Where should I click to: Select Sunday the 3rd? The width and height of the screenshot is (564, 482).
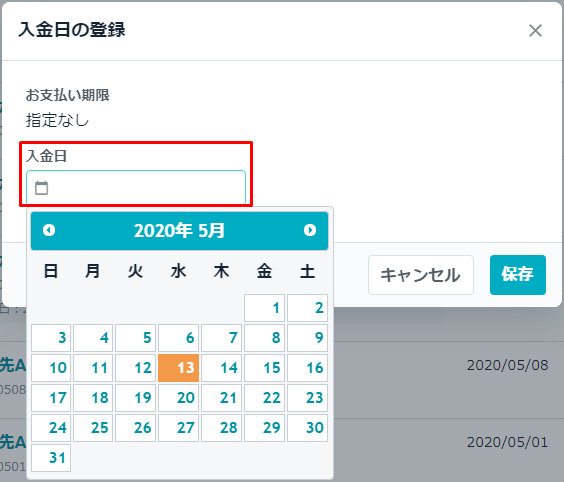tap(51, 338)
